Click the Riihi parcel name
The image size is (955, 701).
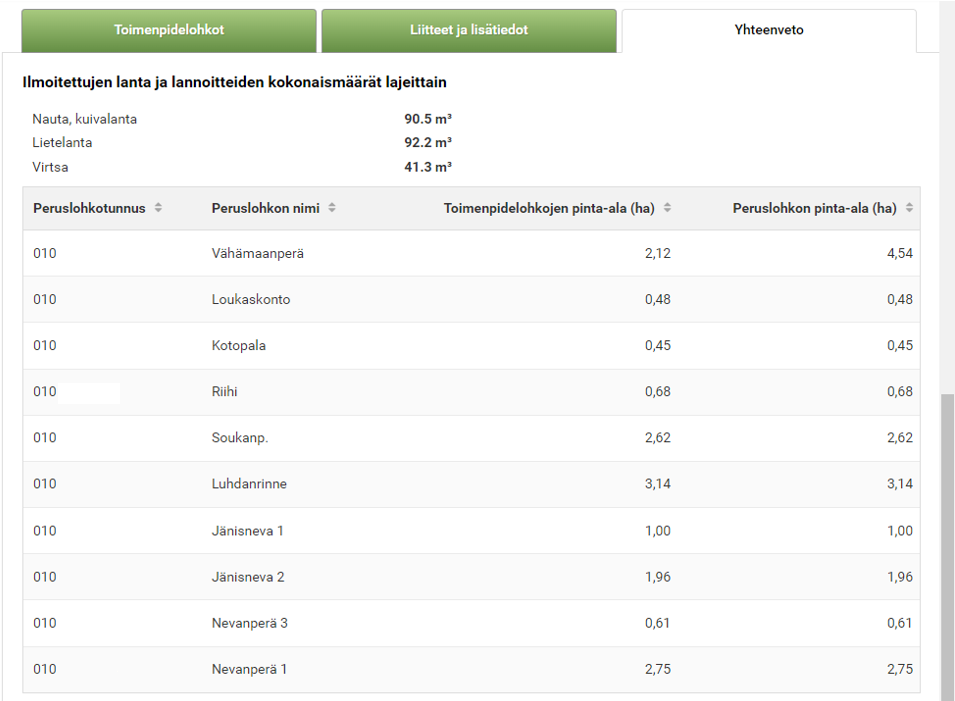pyautogui.click(x=225, y=391)
